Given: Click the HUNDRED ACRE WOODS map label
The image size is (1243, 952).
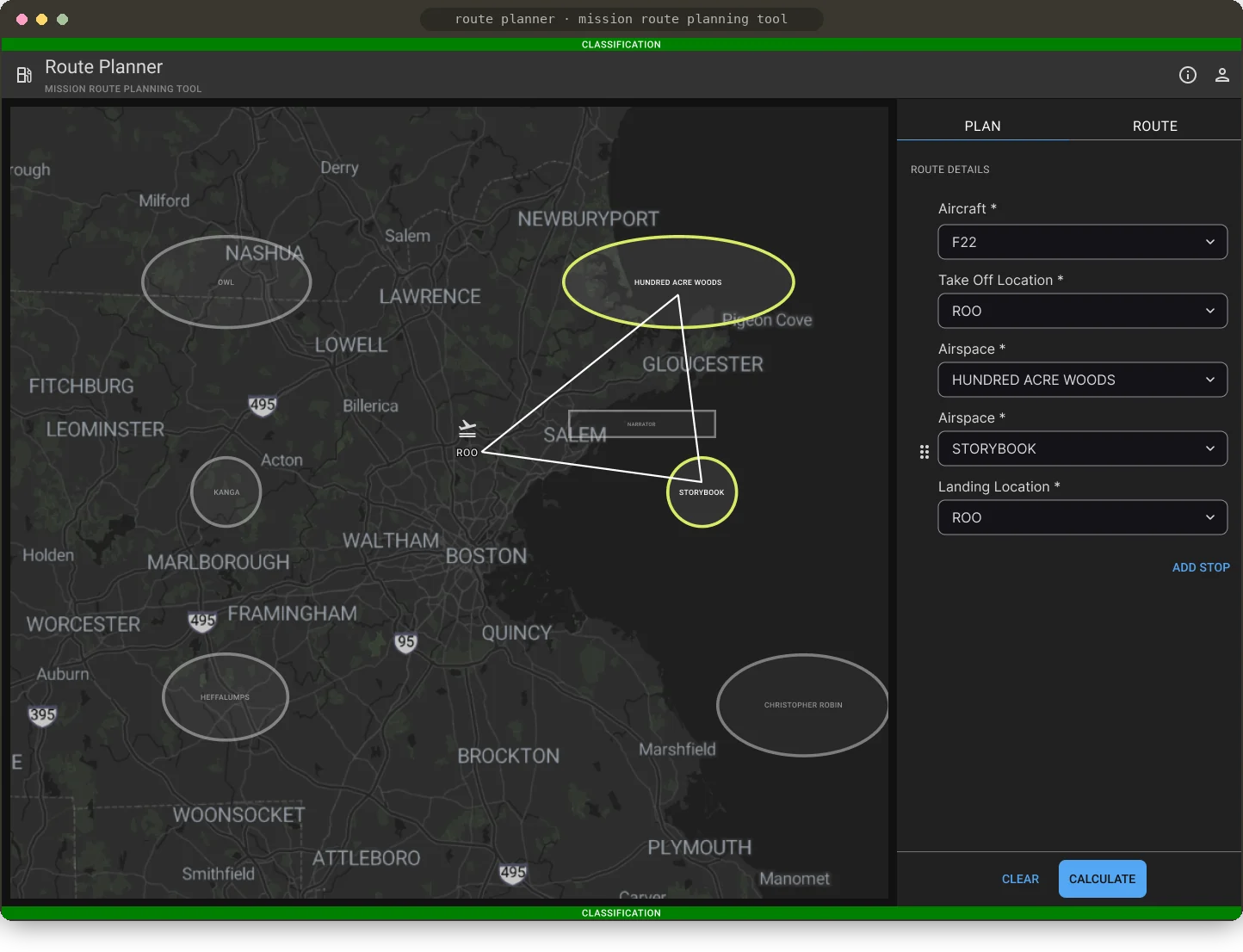Looking at the screenshot, I should click(678, 282).
